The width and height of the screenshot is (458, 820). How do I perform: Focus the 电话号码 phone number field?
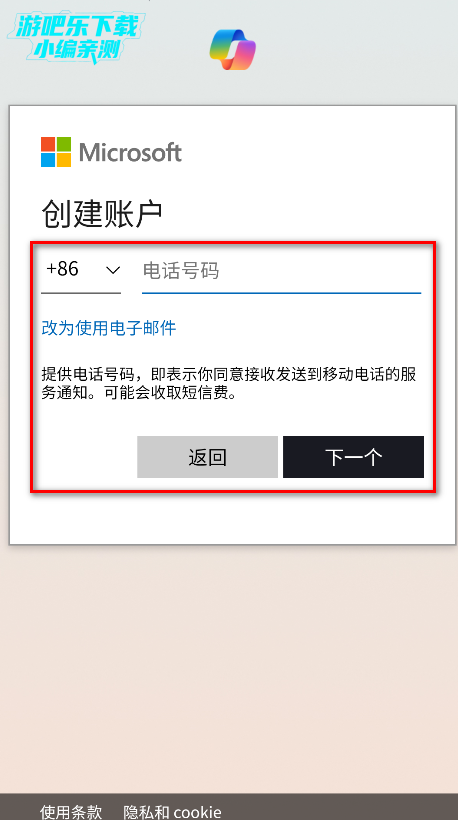[x=281, y=271]
